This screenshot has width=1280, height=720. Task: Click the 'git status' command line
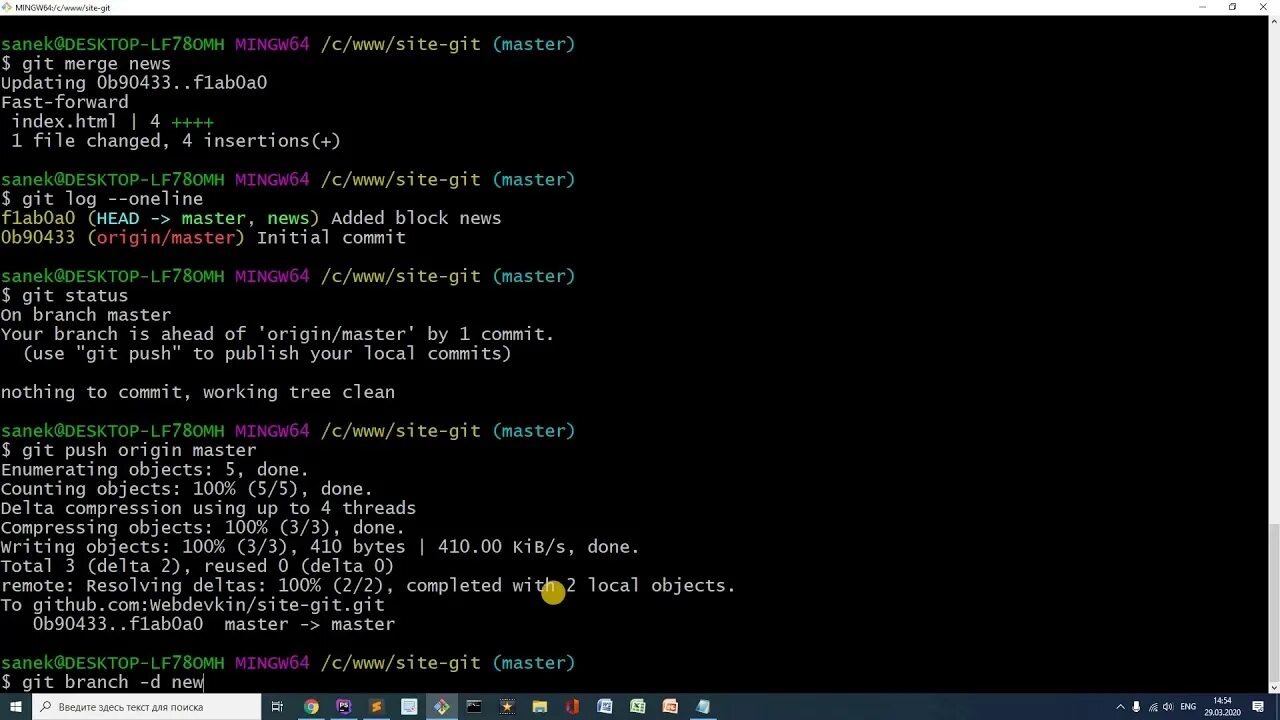pos(65,296)
